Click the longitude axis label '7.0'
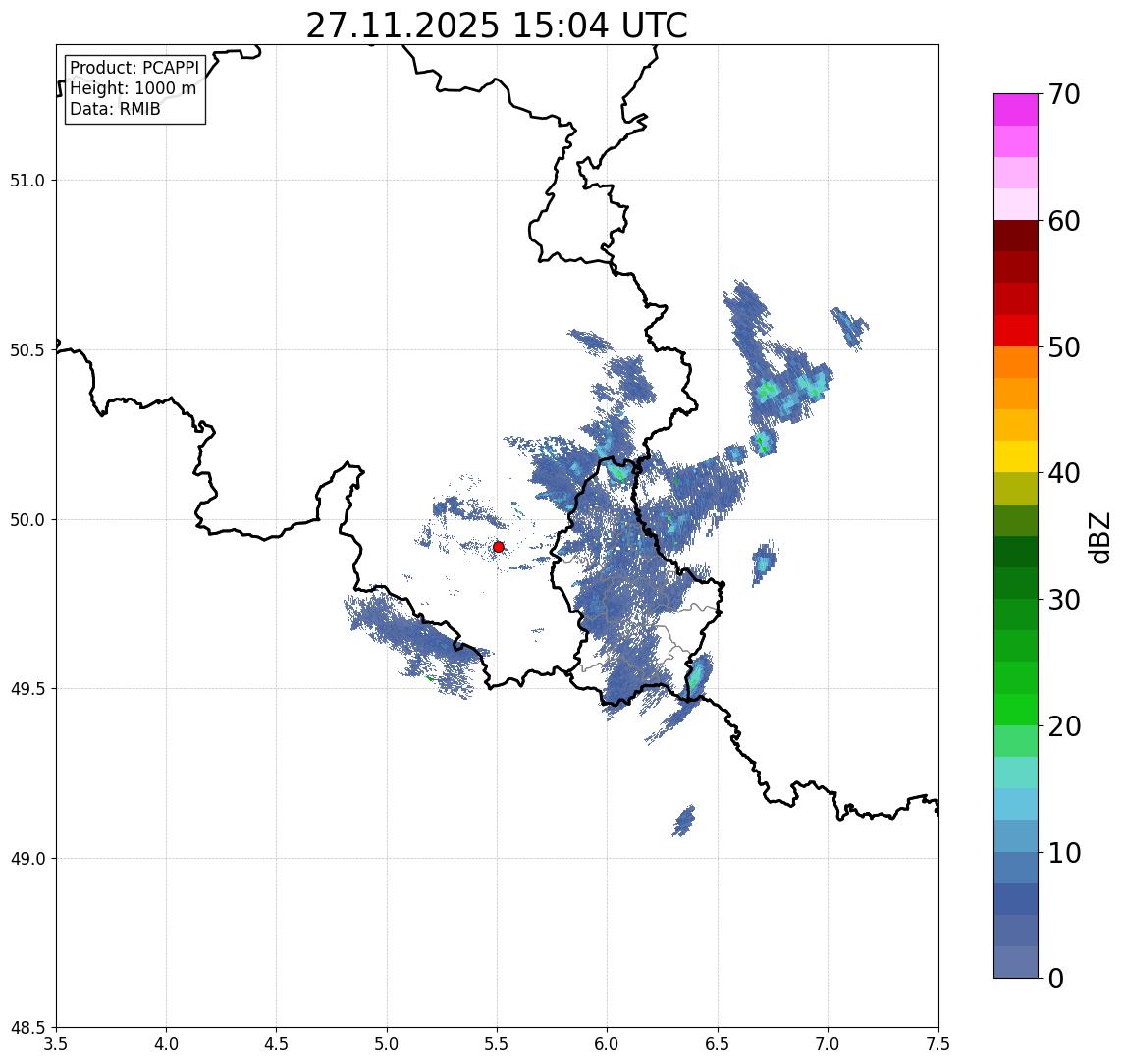Image resolution: width=1124 pixels, height=1064 pixels. pos(829,1044)
